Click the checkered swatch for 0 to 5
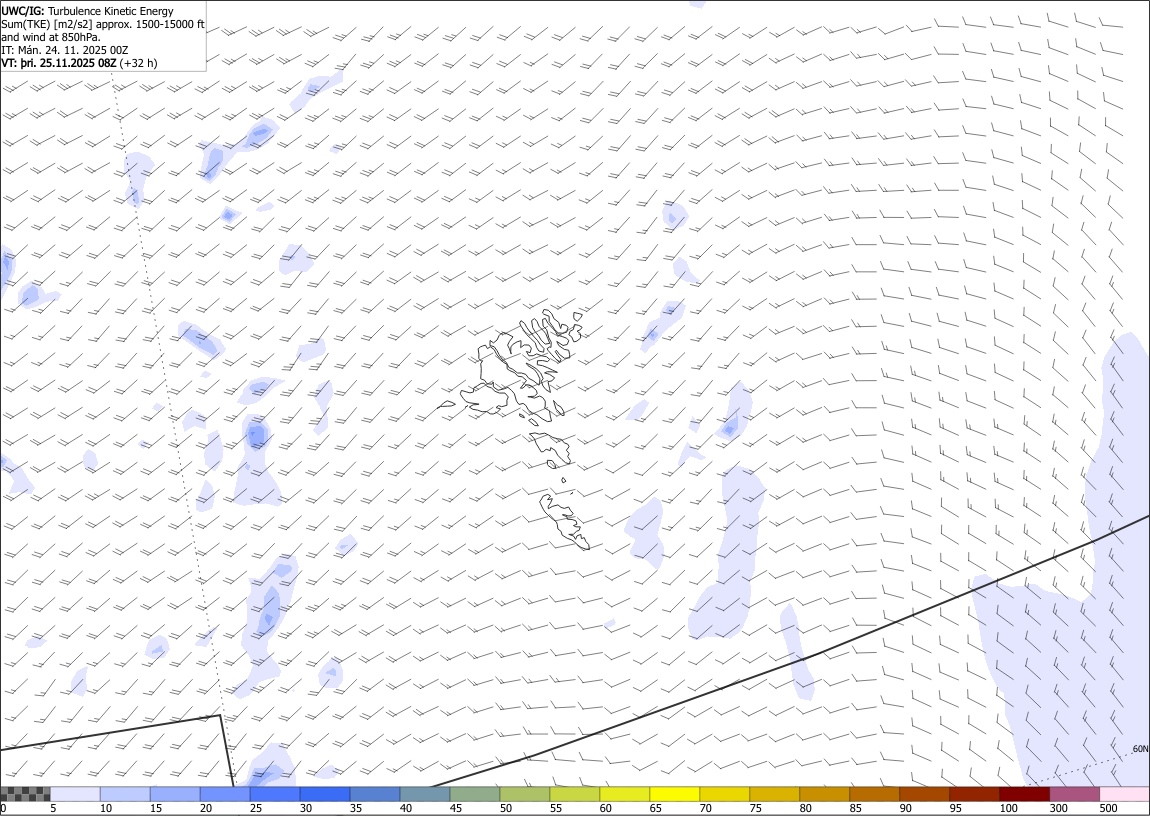Image resolution: width=1150 pixels, height=816 pixels. [26, 794]
